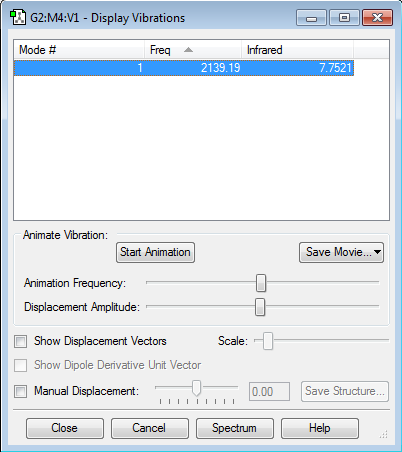Click the Displacement Amplitude slider handle
This screenshot has width=402, height=452.
pos(260,307)
